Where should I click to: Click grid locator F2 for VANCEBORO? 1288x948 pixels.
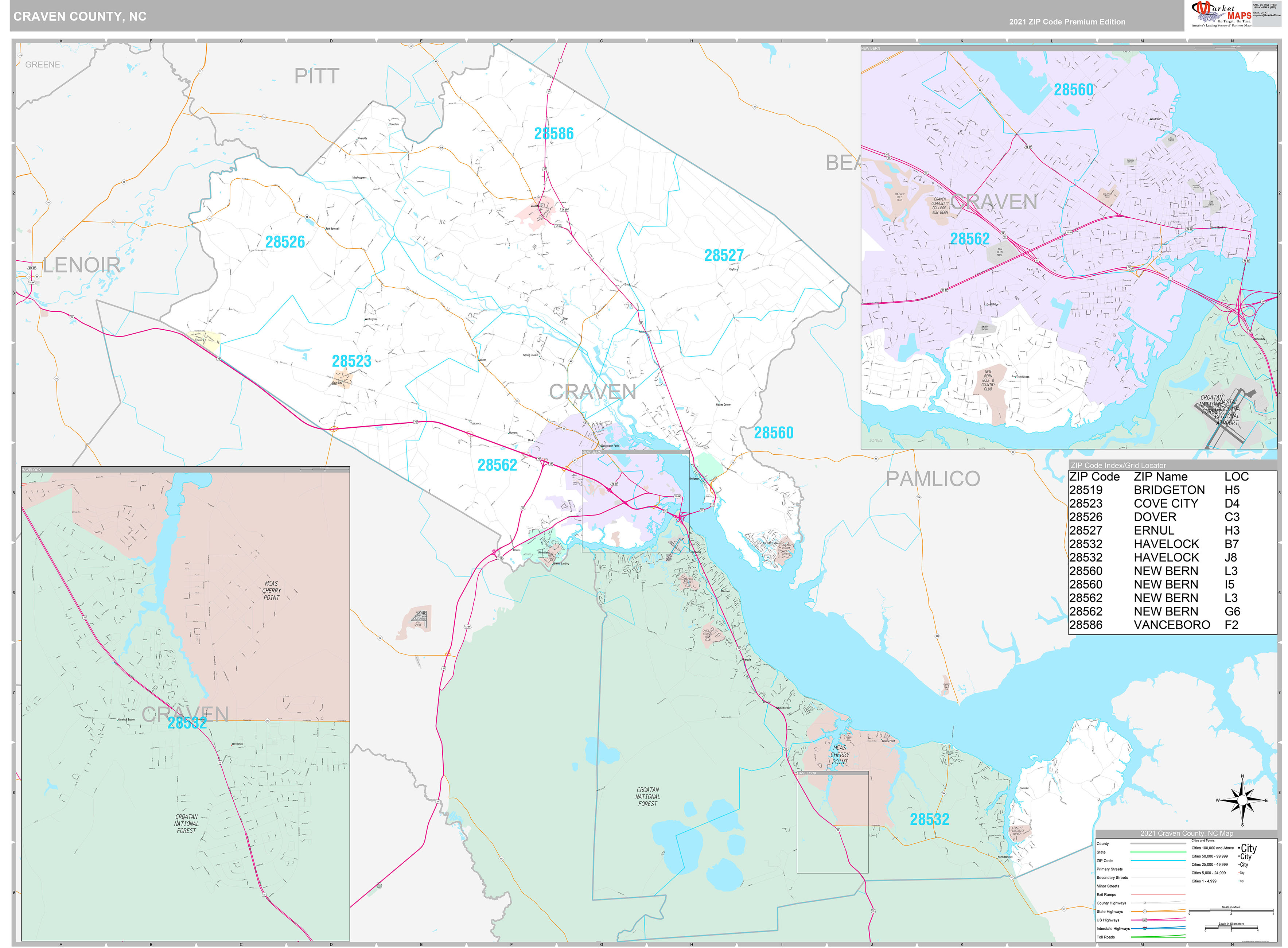tap(1231, 625)
